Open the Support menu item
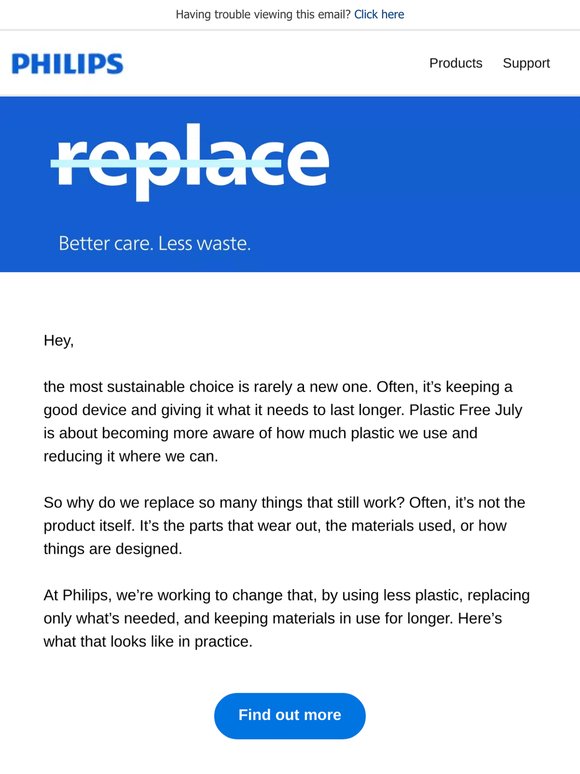580x774 pixels. (526, 63)
